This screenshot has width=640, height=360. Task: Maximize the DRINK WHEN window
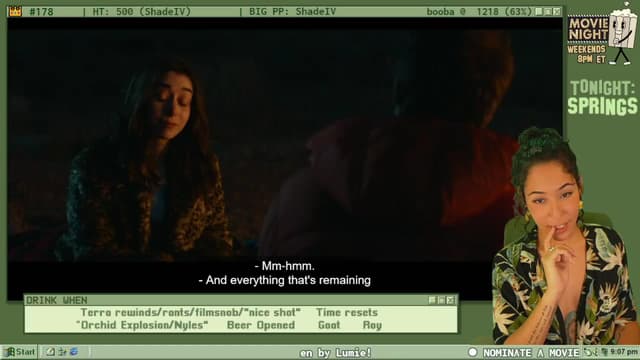pyautogui.click(x=442, y=300)
